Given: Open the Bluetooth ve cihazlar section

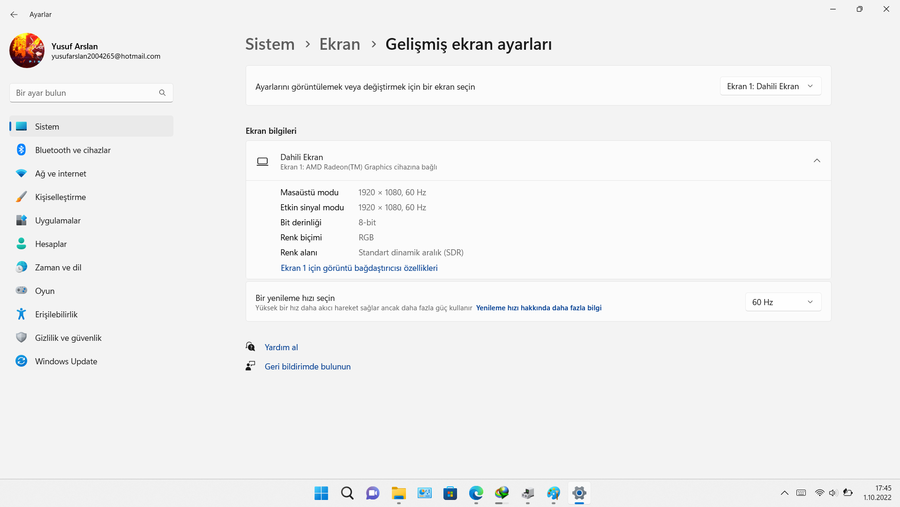Looking at the screenshot, I should (x=72, y=150).
